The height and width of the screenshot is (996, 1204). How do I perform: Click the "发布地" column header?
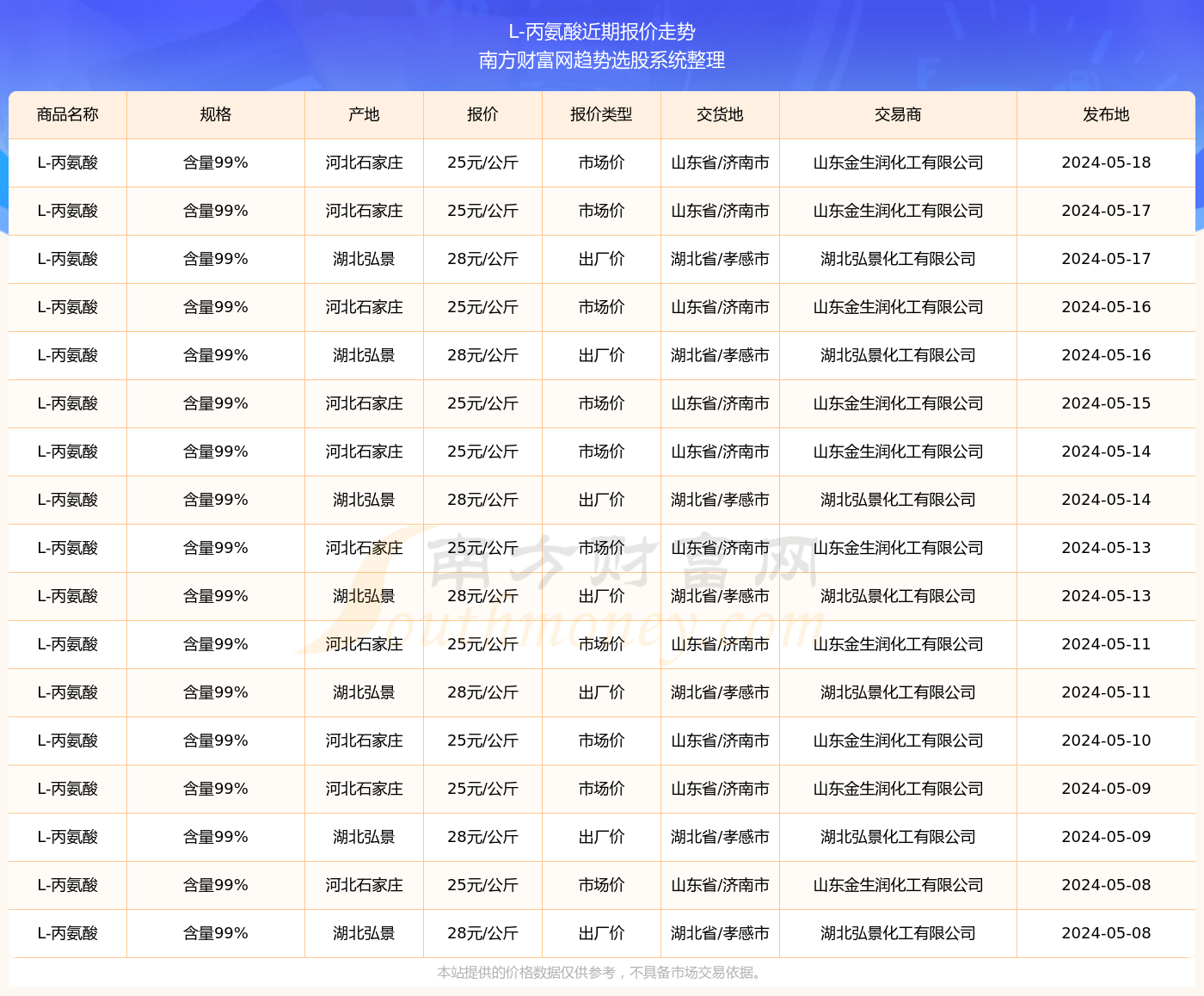[1106, 114]
